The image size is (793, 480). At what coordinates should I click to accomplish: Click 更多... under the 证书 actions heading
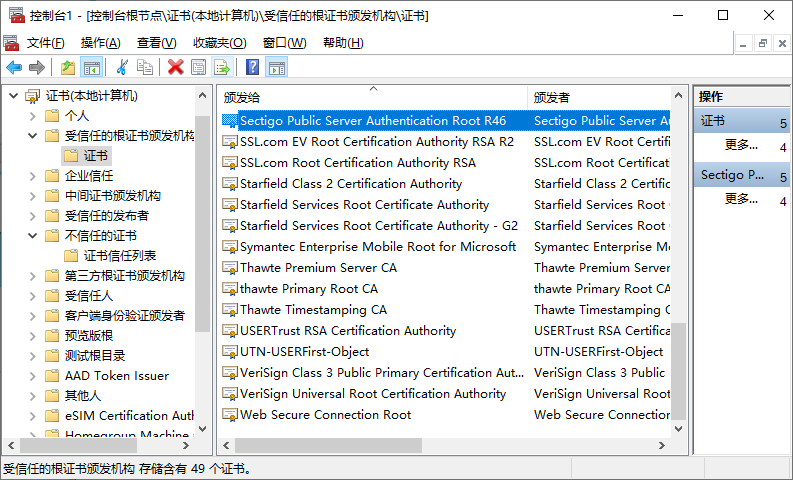pos(741,145)
